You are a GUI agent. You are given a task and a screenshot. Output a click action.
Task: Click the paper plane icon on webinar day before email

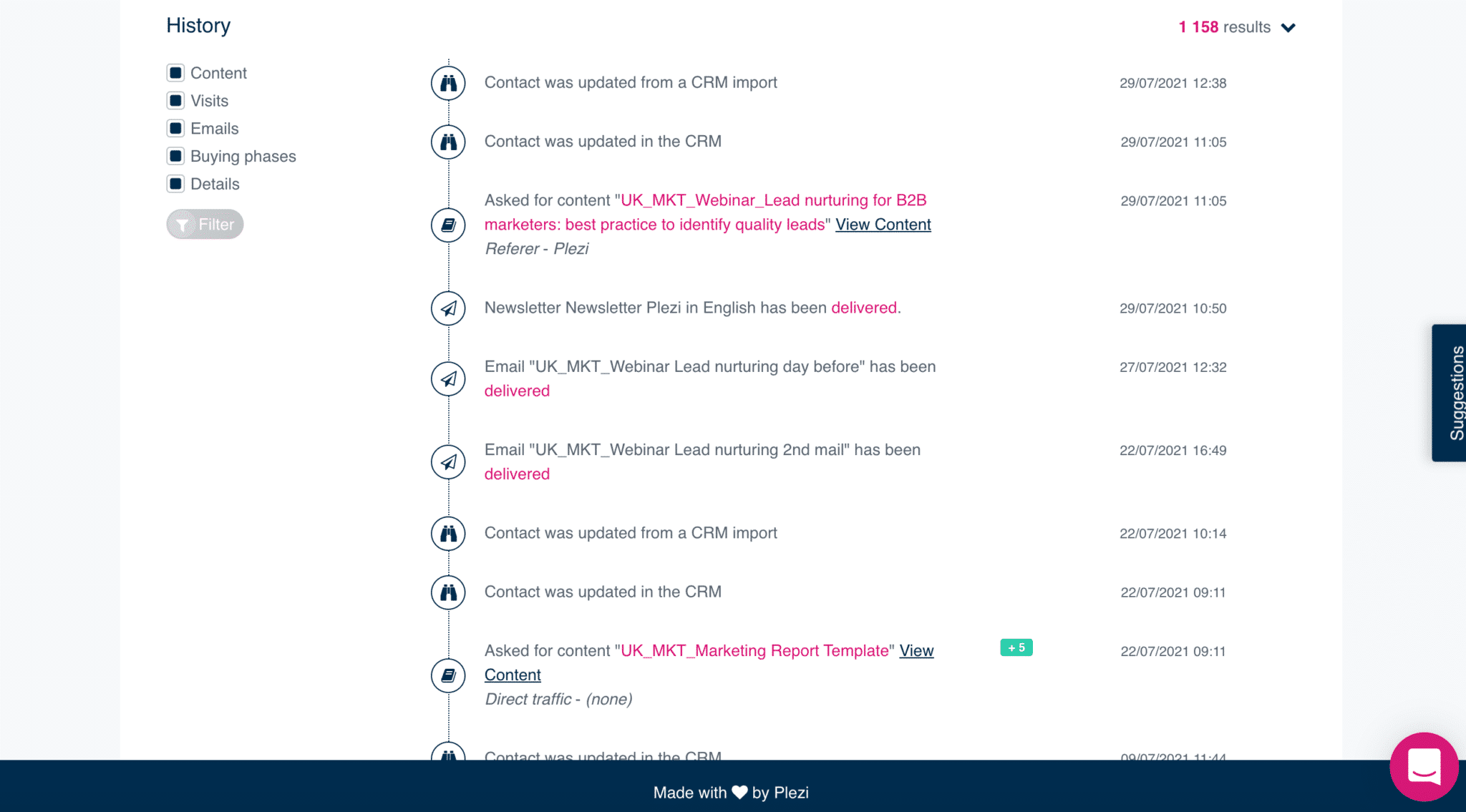[x=450, y=378]
